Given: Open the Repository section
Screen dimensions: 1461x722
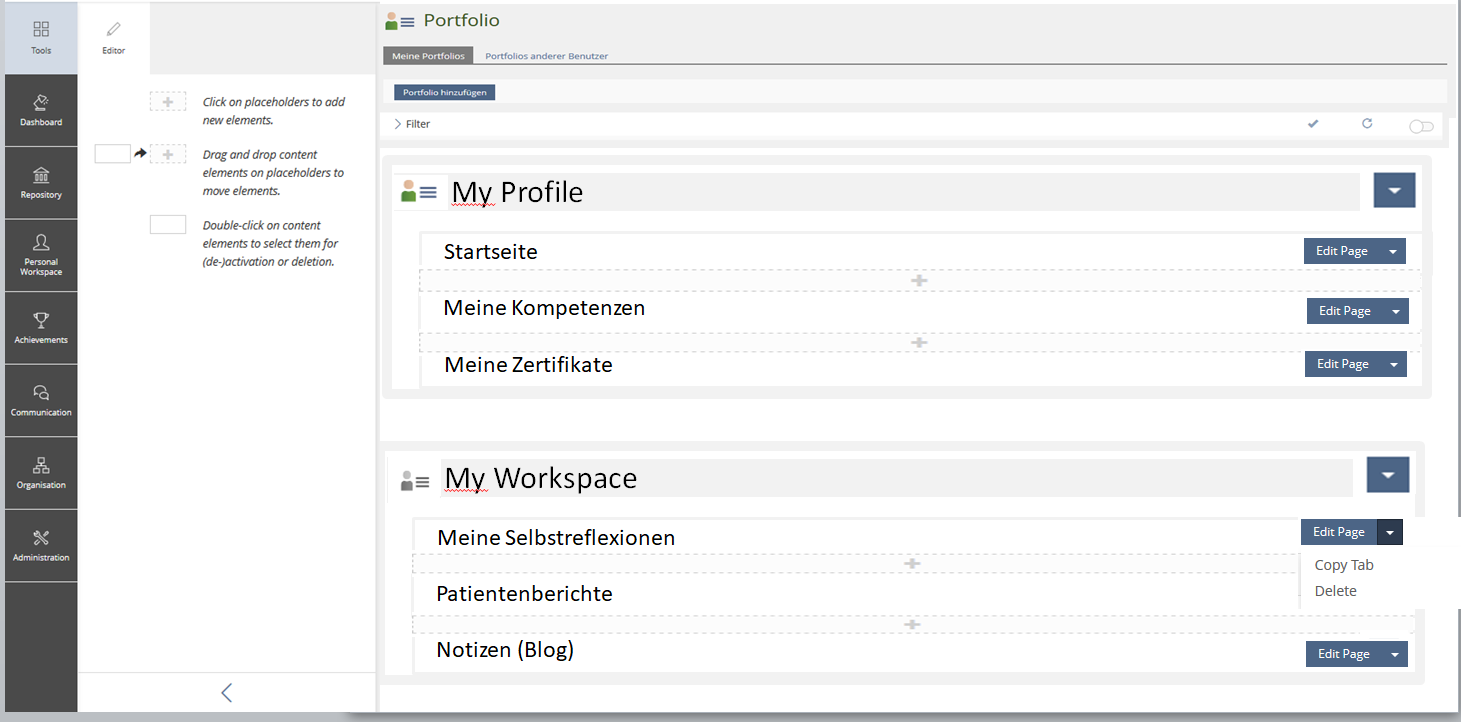Looking at the screenshot, I should (41, 183).
